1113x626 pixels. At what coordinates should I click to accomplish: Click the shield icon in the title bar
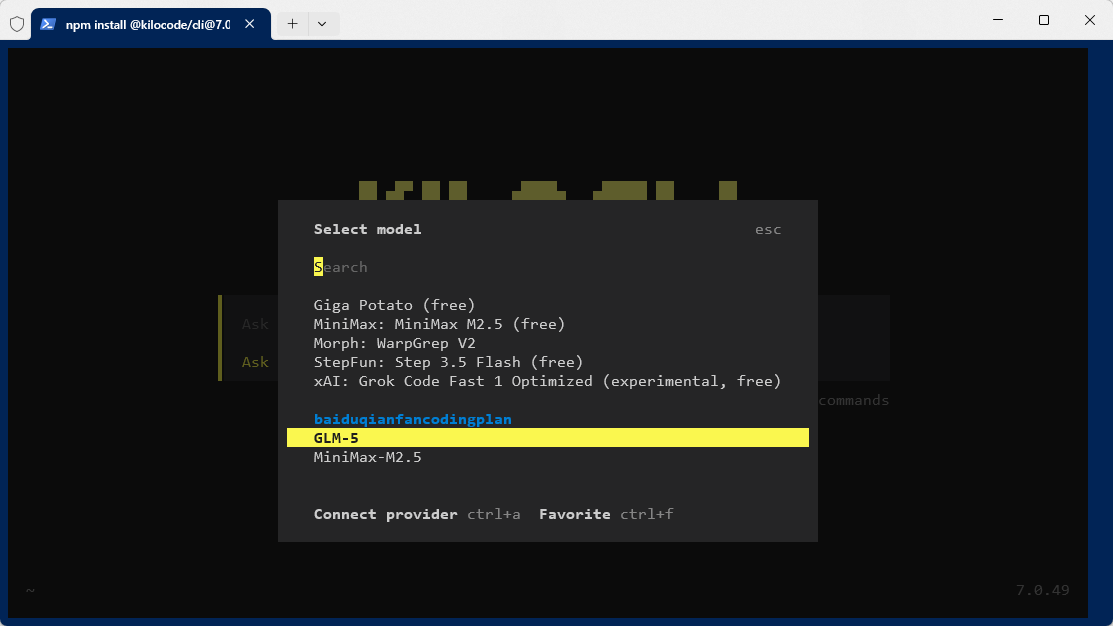(16, 23)
